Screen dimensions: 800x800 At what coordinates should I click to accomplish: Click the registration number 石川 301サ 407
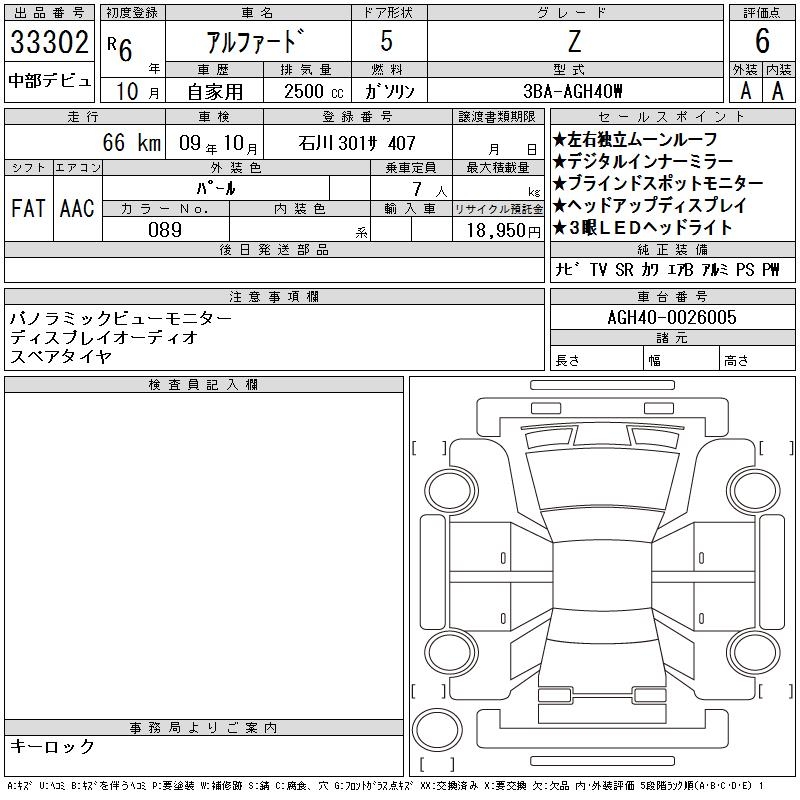point(357,144)
